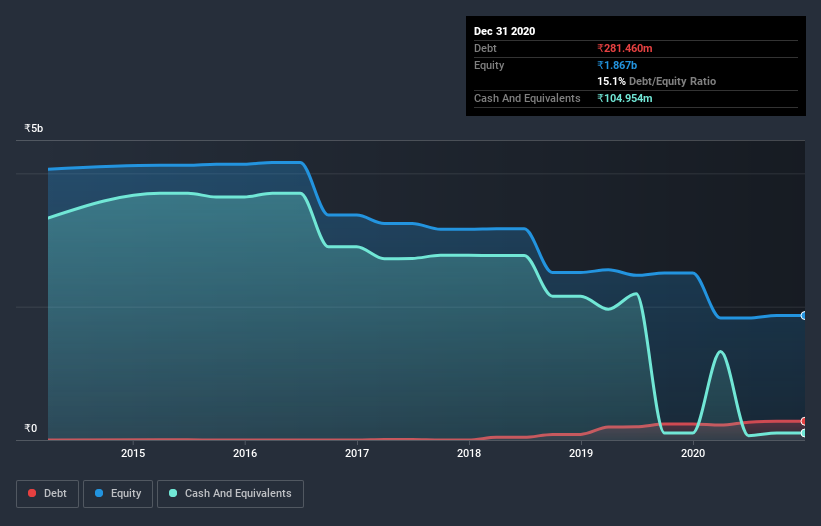The height and width of the screenshot is (526, 821).
Task: Click the ₹104.954m cash value
Action: pyautogui.click(x=625, y=98)
